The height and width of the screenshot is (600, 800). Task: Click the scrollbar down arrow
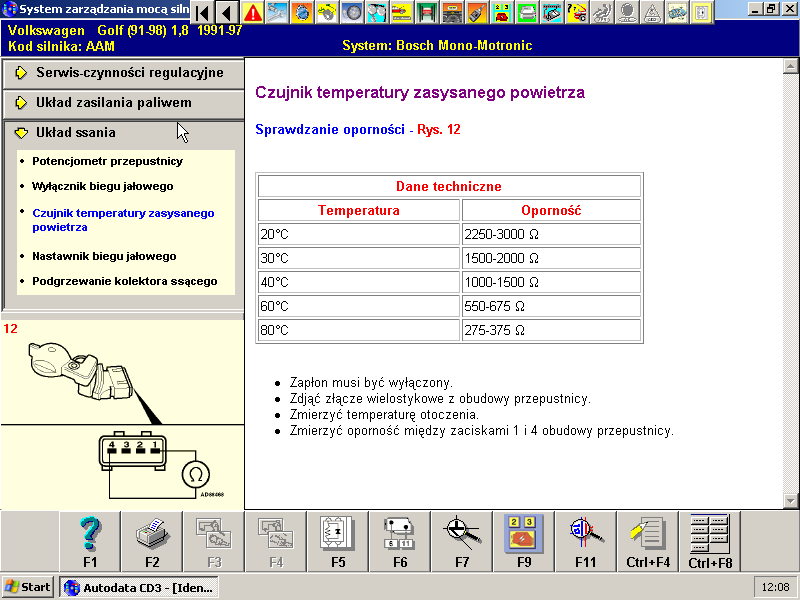(791, 501)
